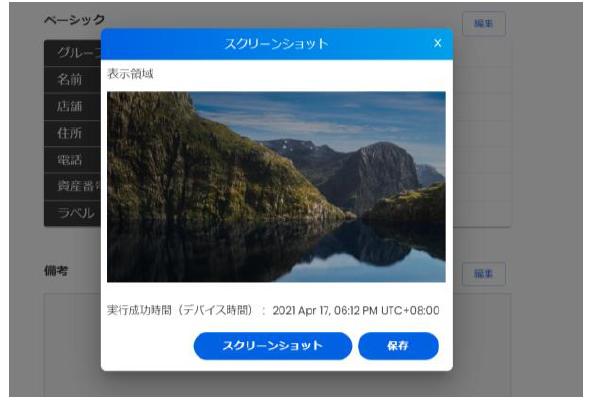The image size is (597, 408).
Task: Click the ラベル row label
Action: click(x=76, y=213)
